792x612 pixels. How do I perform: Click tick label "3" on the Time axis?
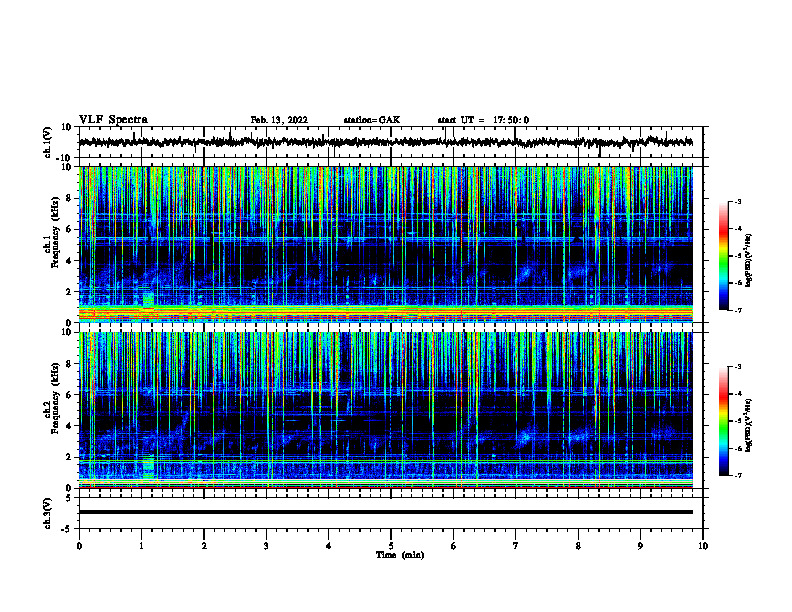pos(266,546)
